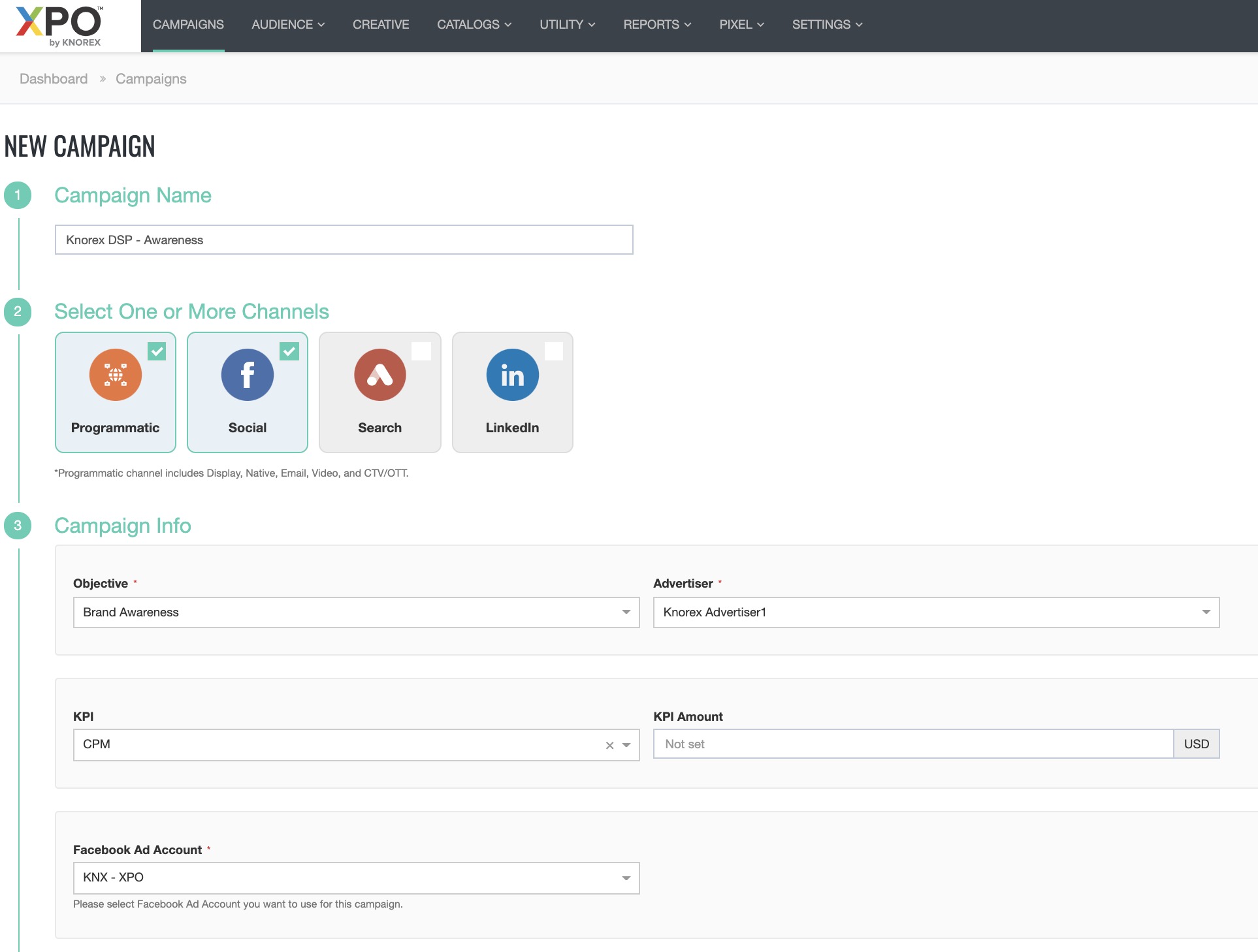Screen dimensions: 1258x952
Task: Click the LinkedIn channel label
Action: (x=513, y=428)
